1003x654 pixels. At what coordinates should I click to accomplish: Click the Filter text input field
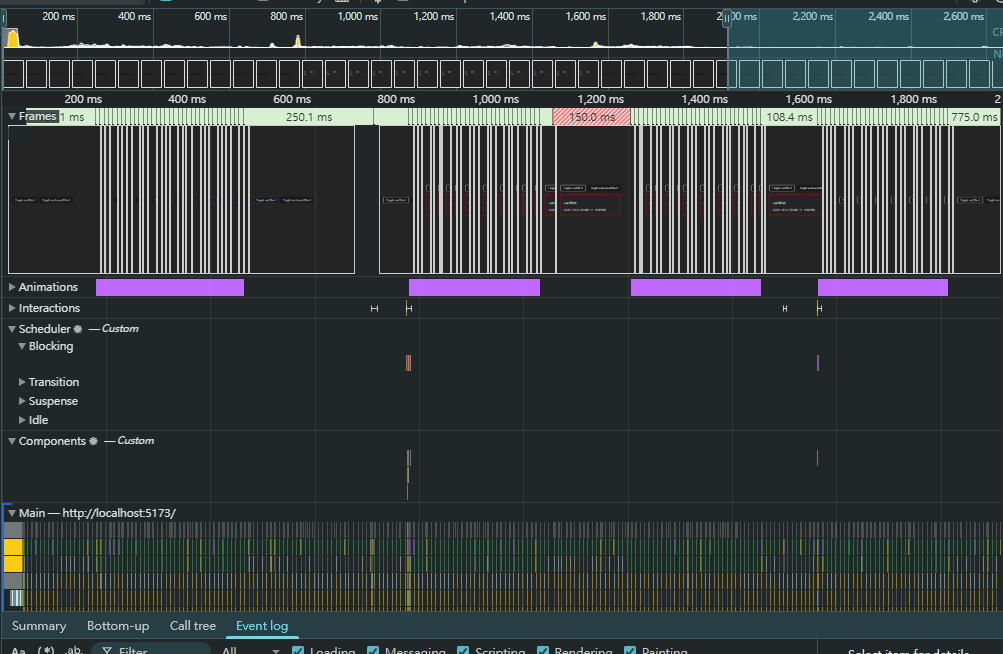[160, 651]
